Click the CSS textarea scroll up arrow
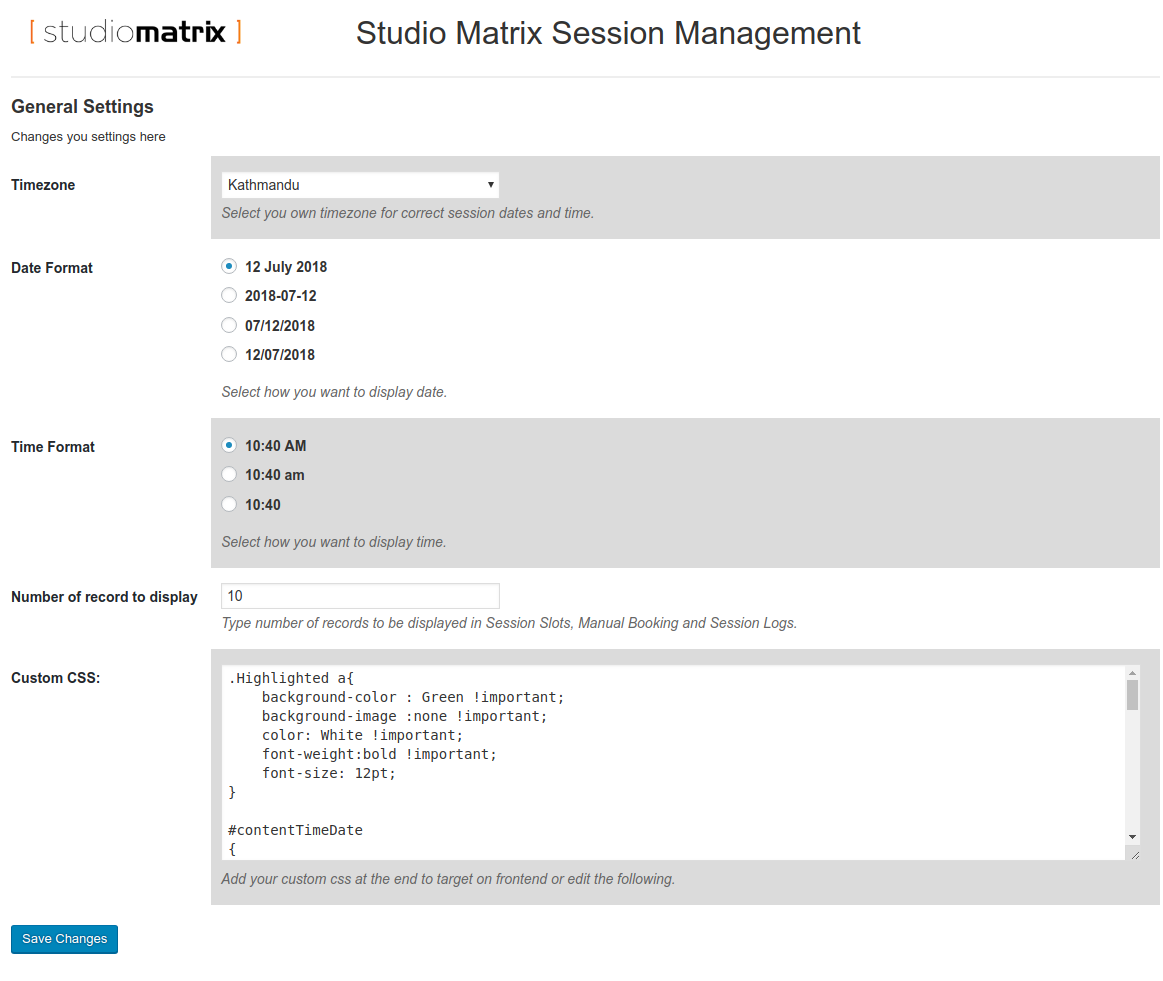Image resolution: width=1163 pixels, height=981 pixels. coord(1133,673)
